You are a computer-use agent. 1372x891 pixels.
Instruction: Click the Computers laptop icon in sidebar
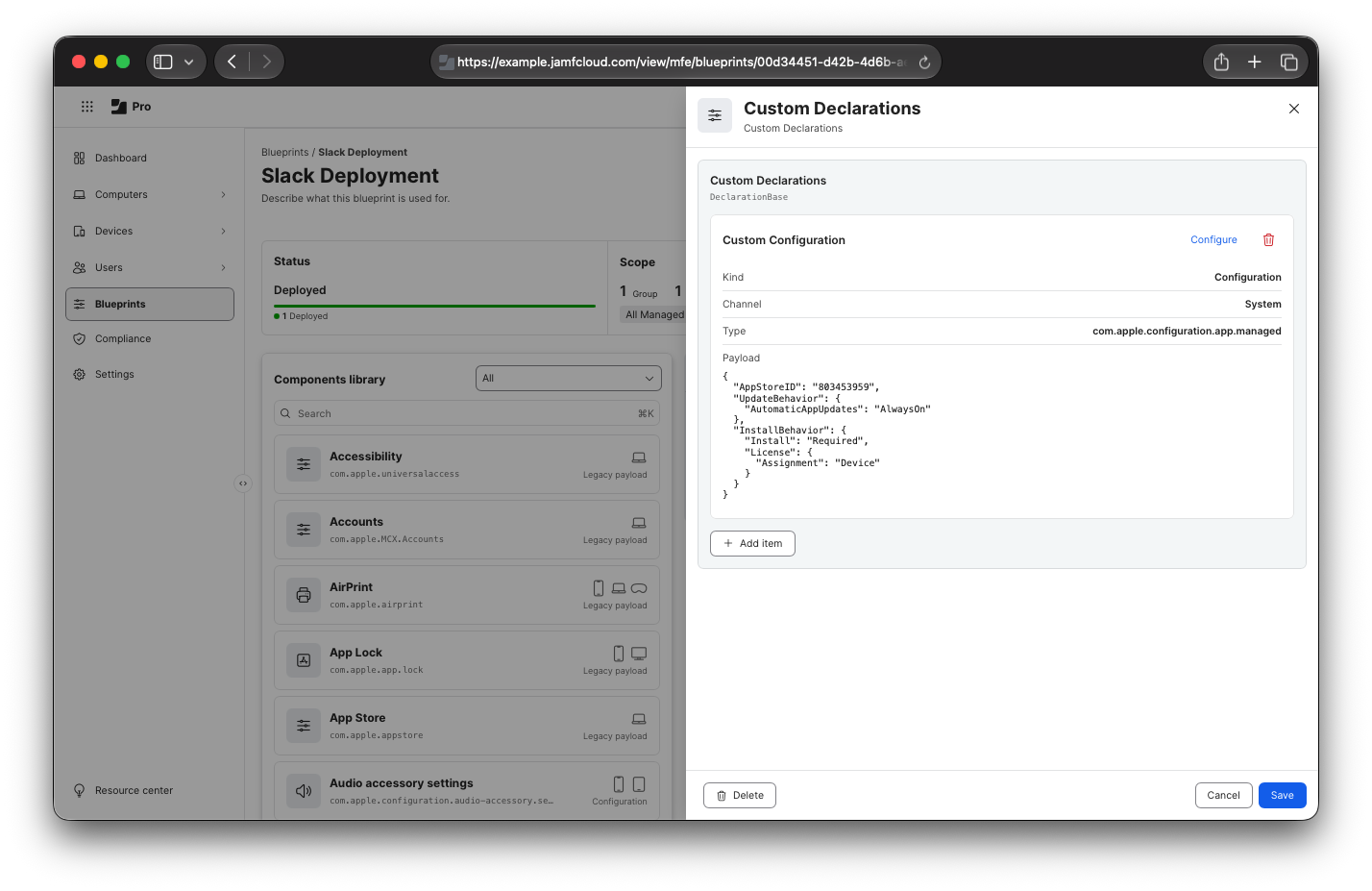pyautogui.click(x=80, y=194)
